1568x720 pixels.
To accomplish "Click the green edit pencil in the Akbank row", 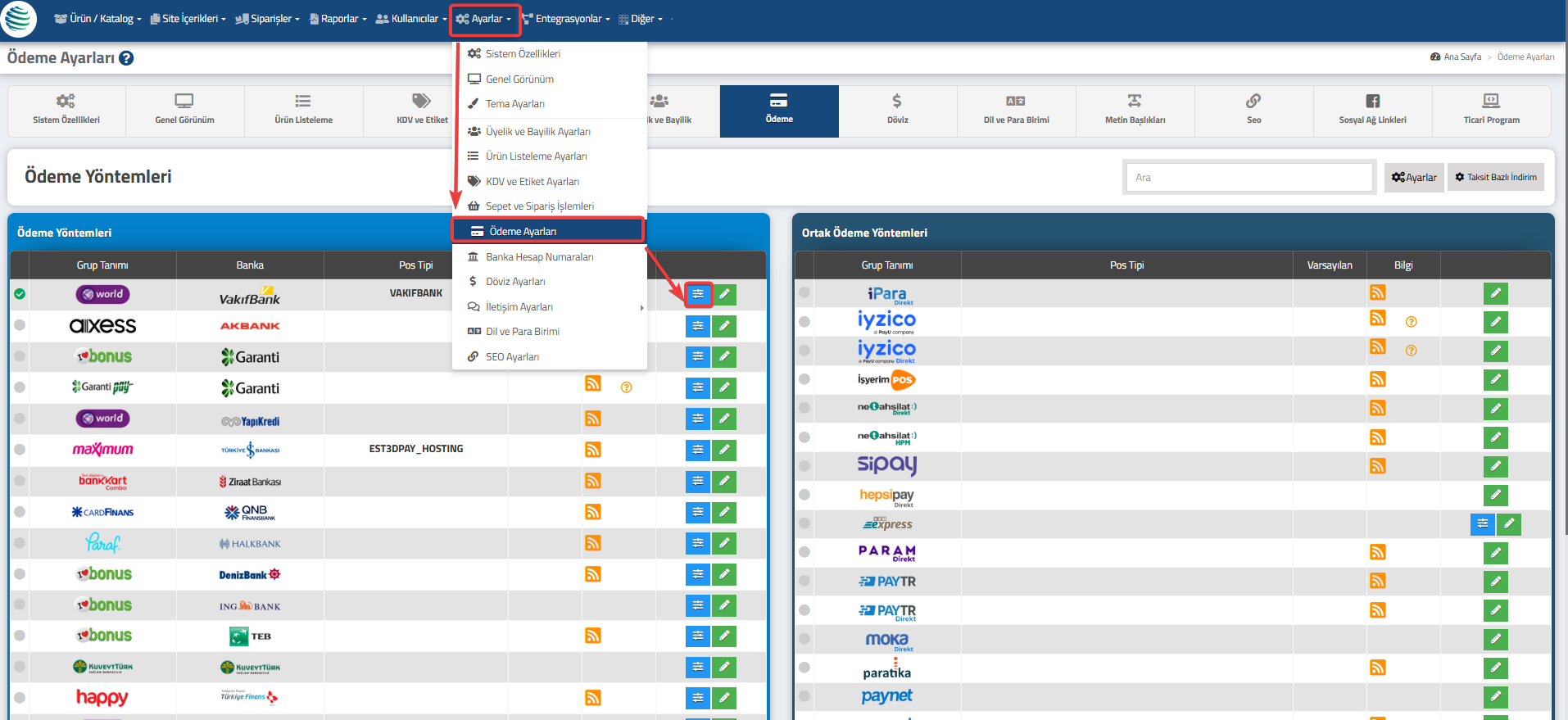I will [724, 326].
